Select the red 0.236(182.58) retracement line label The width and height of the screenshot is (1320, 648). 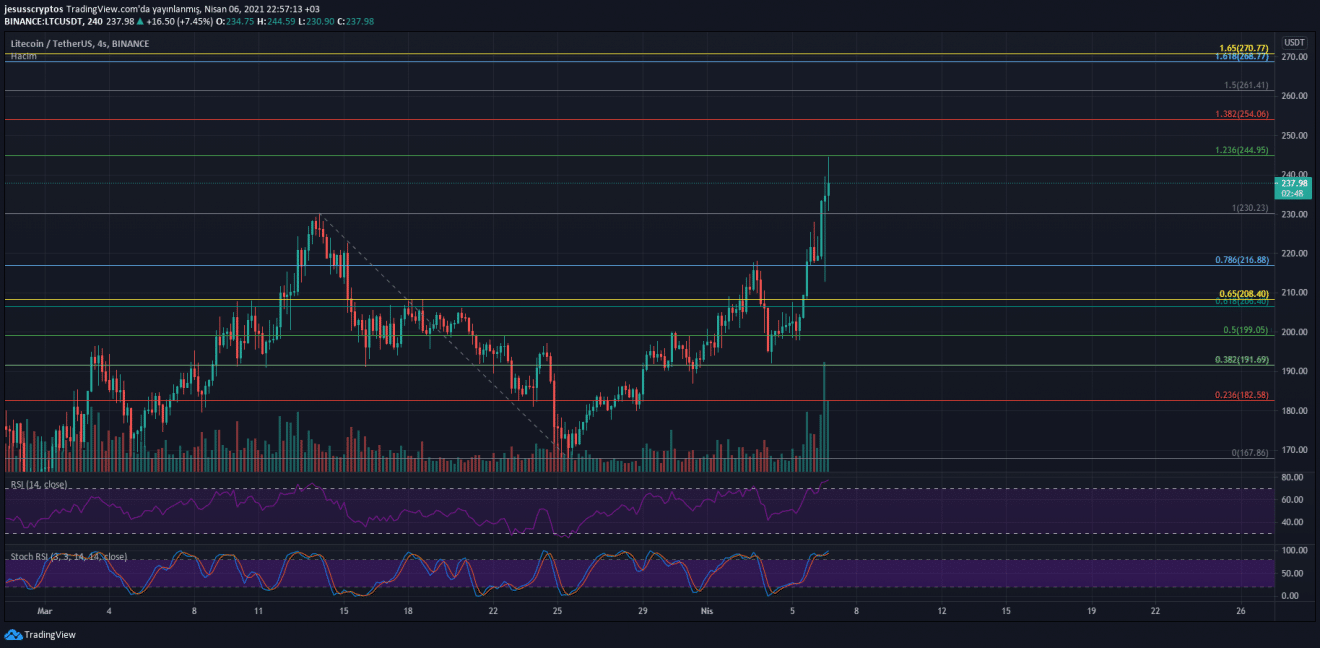pyautogui.click(x=1243, y=395)
